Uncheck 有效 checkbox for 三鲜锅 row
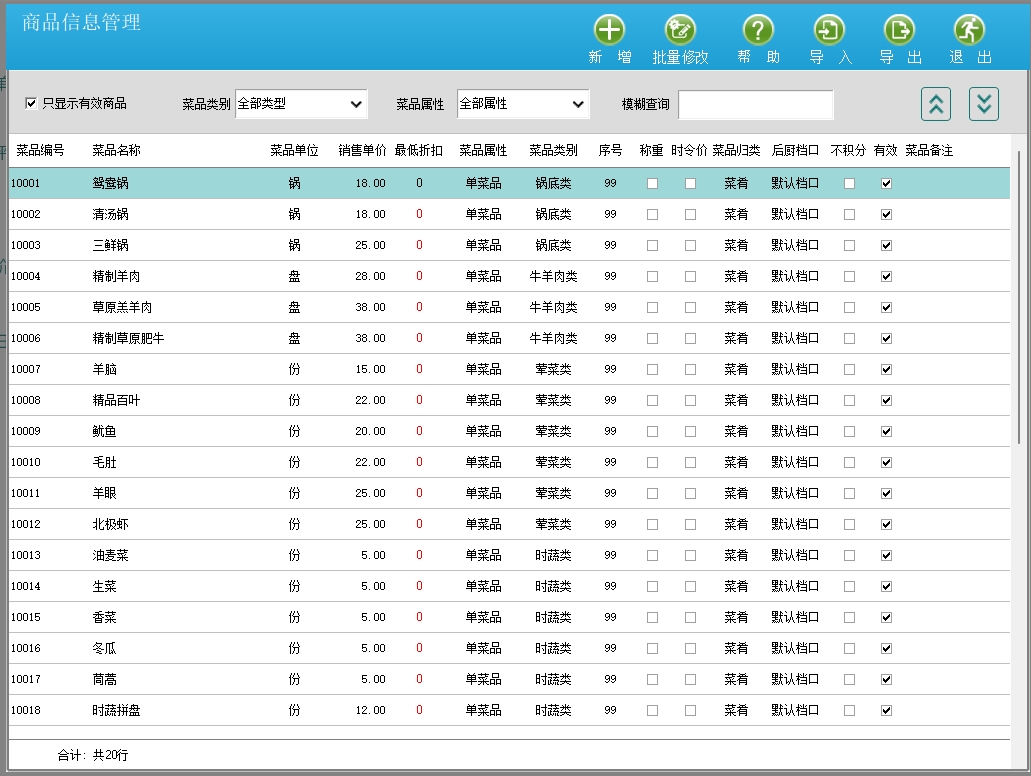This screenshot has height=776, width=1031. click(886, 246)
